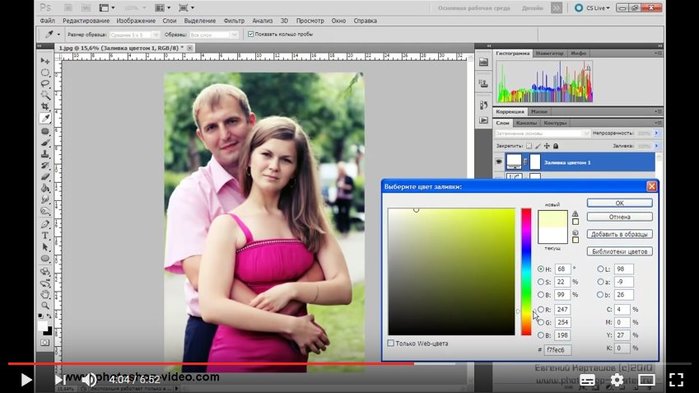Click the lock transparent pixels icon

click(x=529, y=146)
